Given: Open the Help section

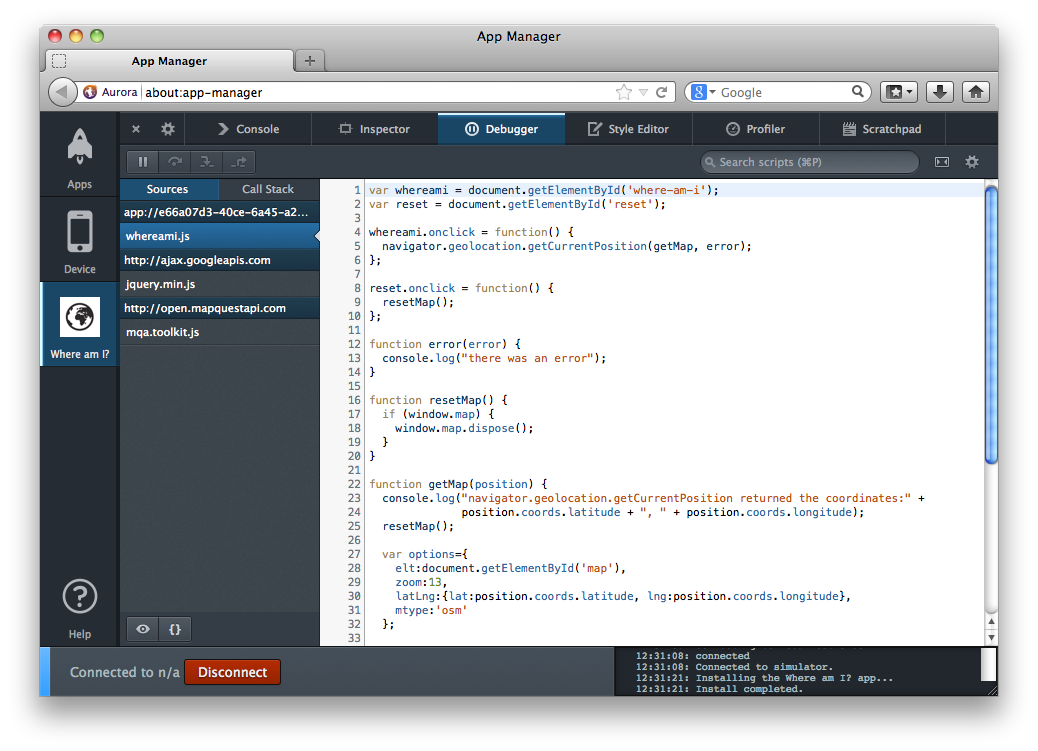Looking at the screenshot, I should (79, 608).
